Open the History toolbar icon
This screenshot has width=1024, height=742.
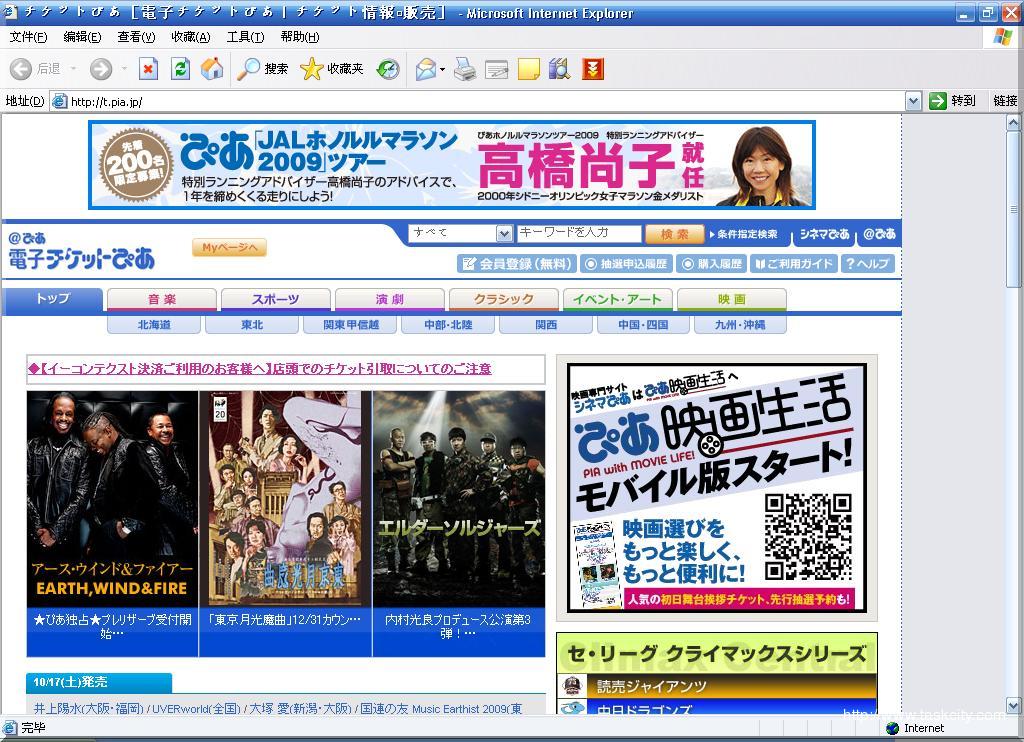tap(388, 69)
